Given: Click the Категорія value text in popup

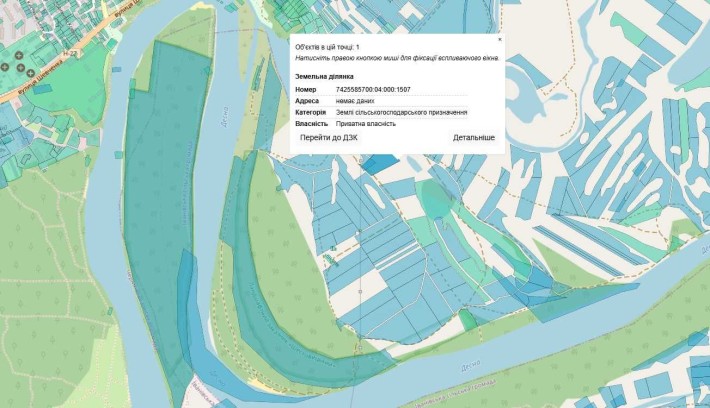Looking at the screenshot, I should (x=402, y=112).
